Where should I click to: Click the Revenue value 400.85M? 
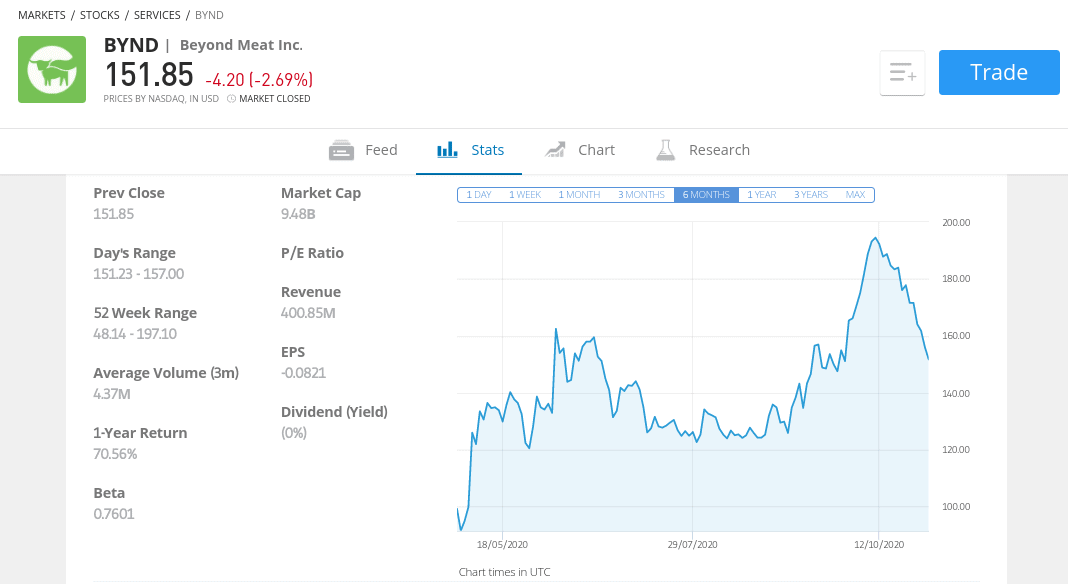tap(308, 313)
